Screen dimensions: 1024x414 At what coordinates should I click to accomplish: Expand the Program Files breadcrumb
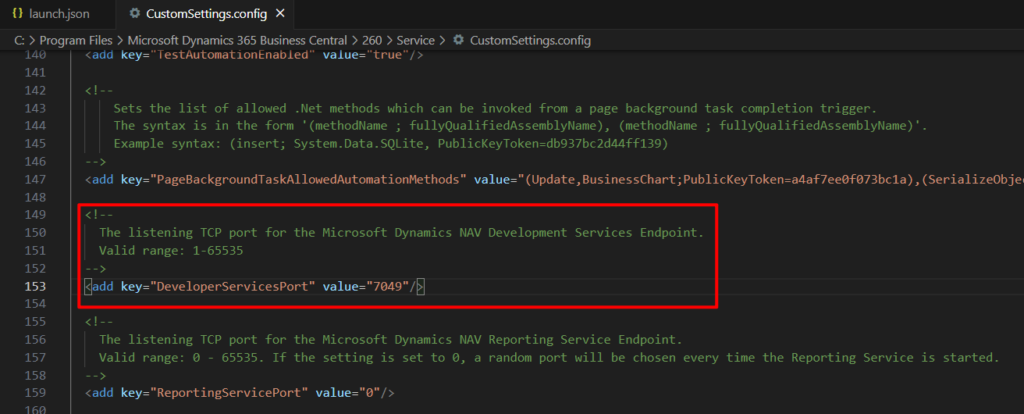click(79, 40)
